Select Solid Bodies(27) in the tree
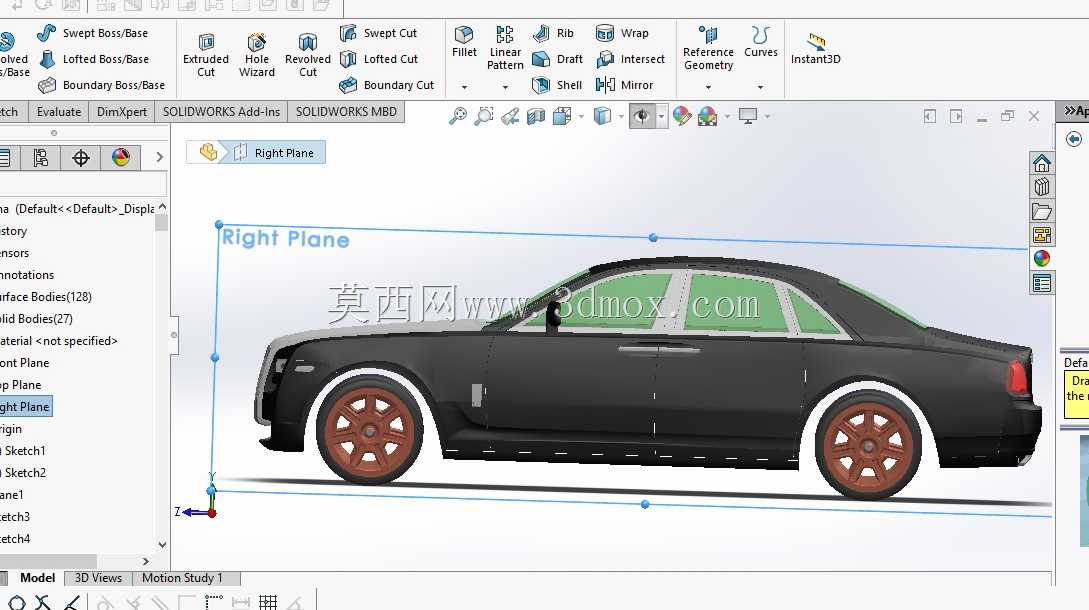Image resolution: width=1089 pixels, height=610 pixels. pyautogui.click(x=36, y=319)
